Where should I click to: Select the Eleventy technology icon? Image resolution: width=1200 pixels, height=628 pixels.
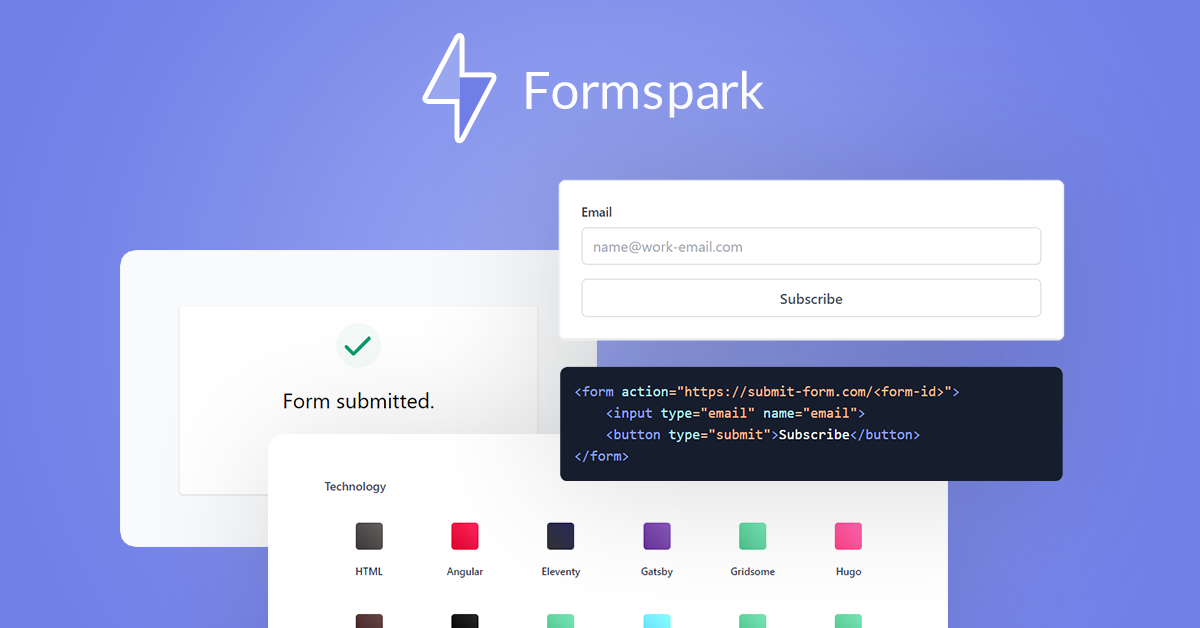point(561,536)
